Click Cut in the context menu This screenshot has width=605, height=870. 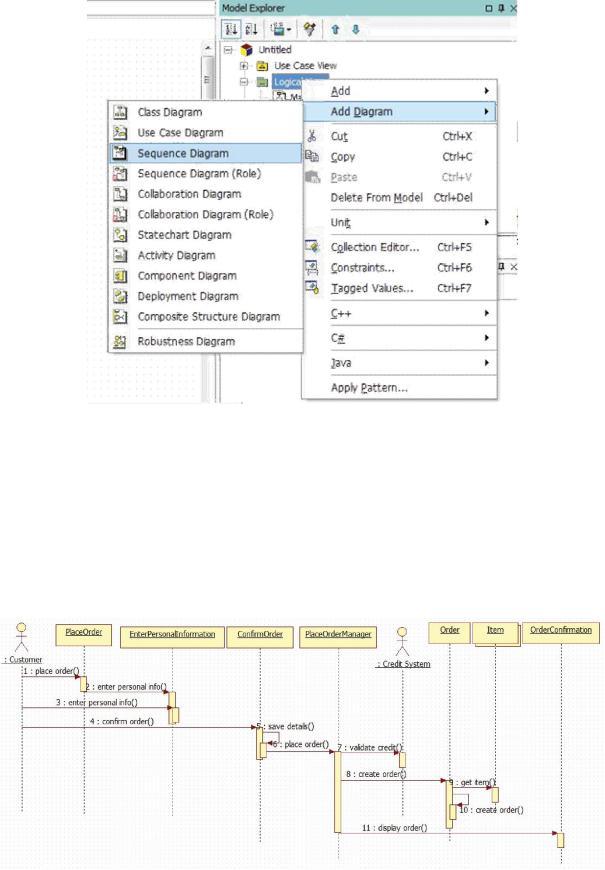(400, 136)
